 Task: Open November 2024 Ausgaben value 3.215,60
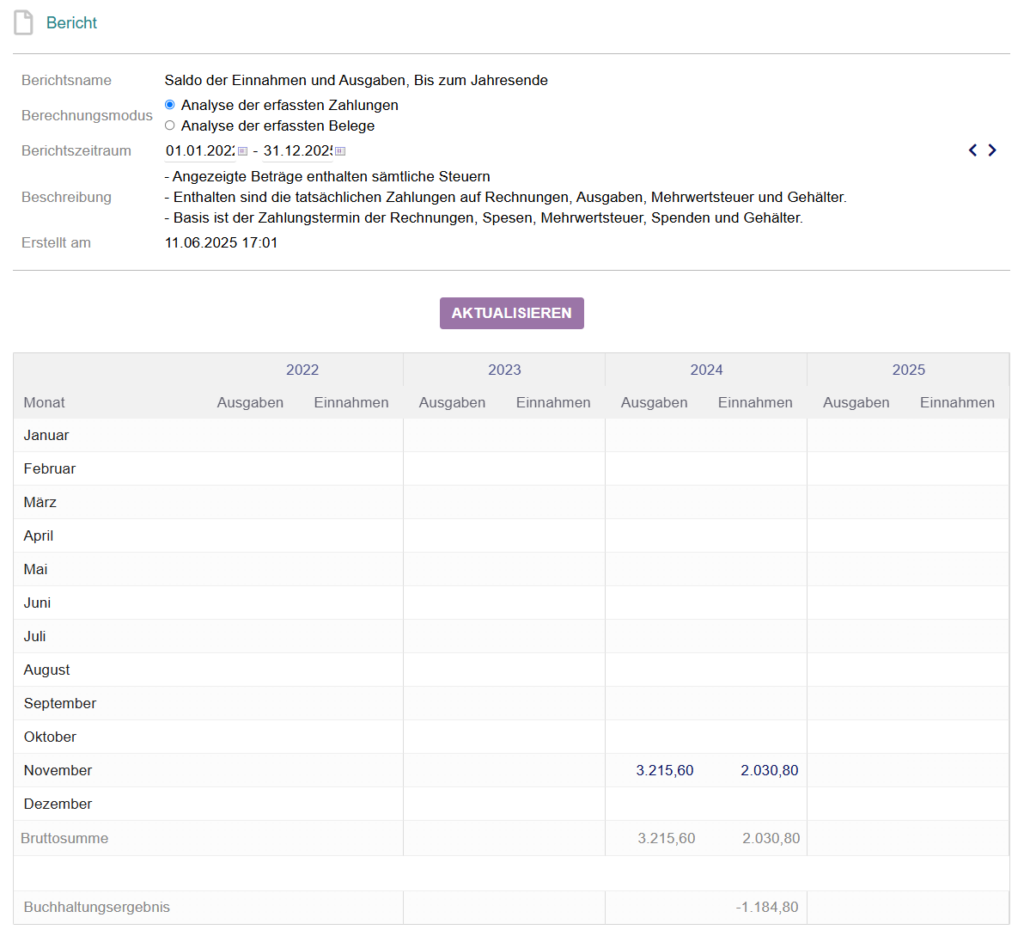tap(664, 770)
